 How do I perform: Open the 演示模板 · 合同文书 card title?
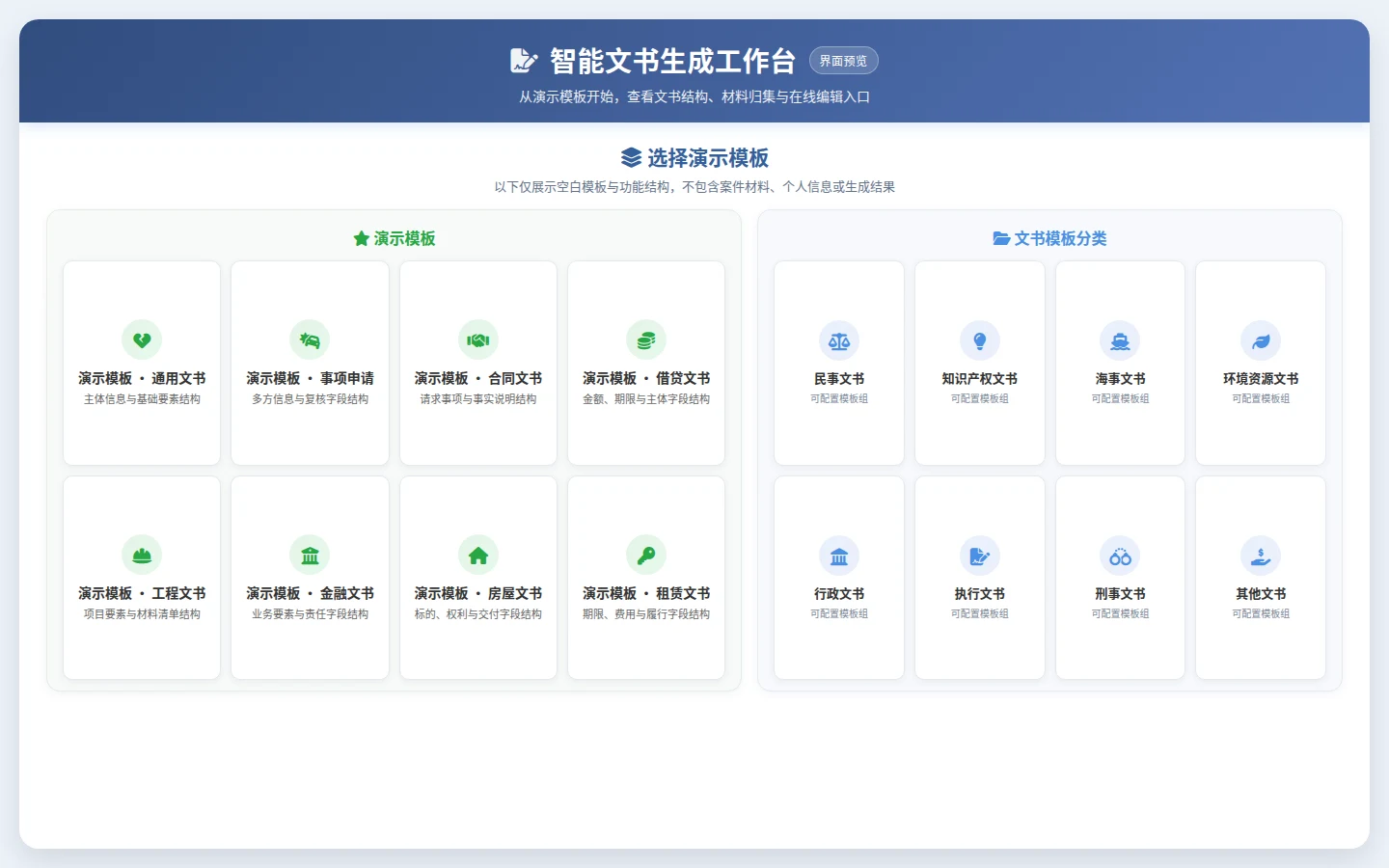pos(478,378)
